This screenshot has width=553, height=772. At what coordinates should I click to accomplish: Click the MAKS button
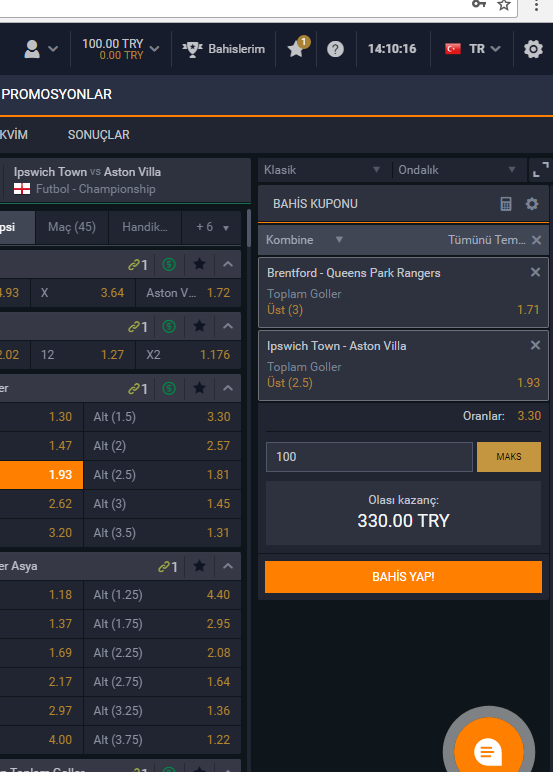(509, 456)
